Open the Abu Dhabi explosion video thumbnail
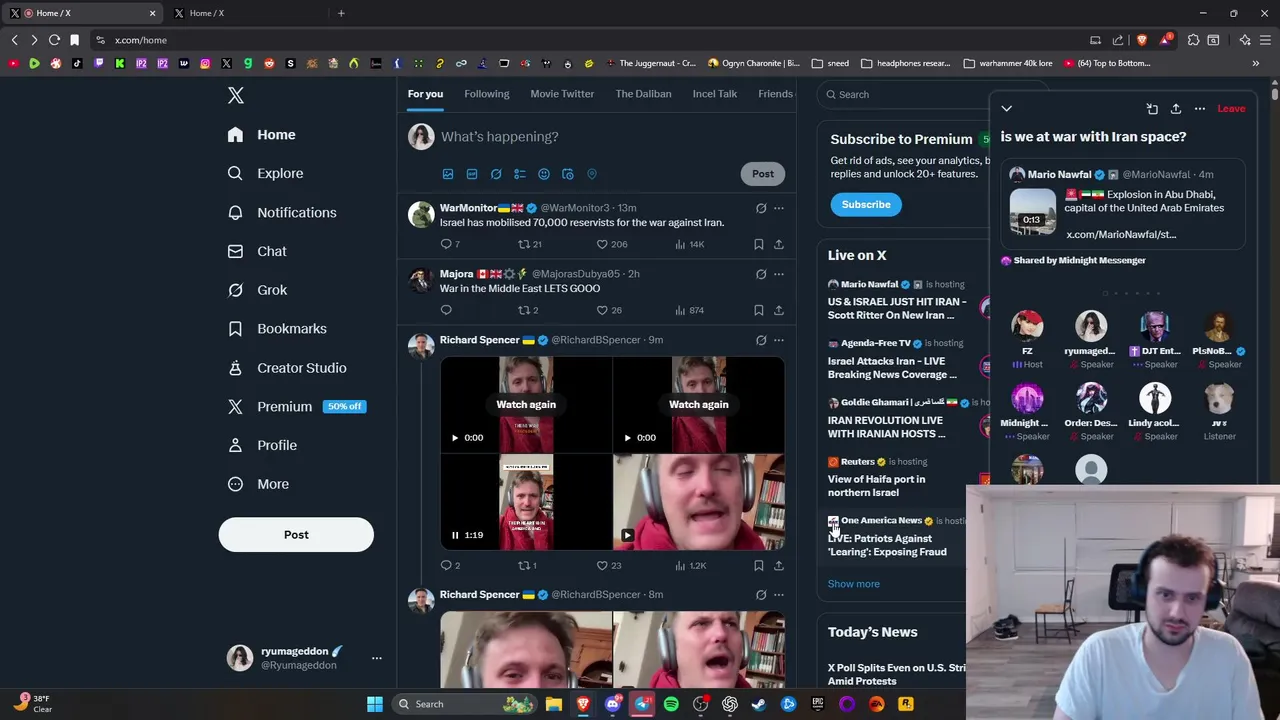This screenshot has height=720, width=1280. (x=1032, y=211)
